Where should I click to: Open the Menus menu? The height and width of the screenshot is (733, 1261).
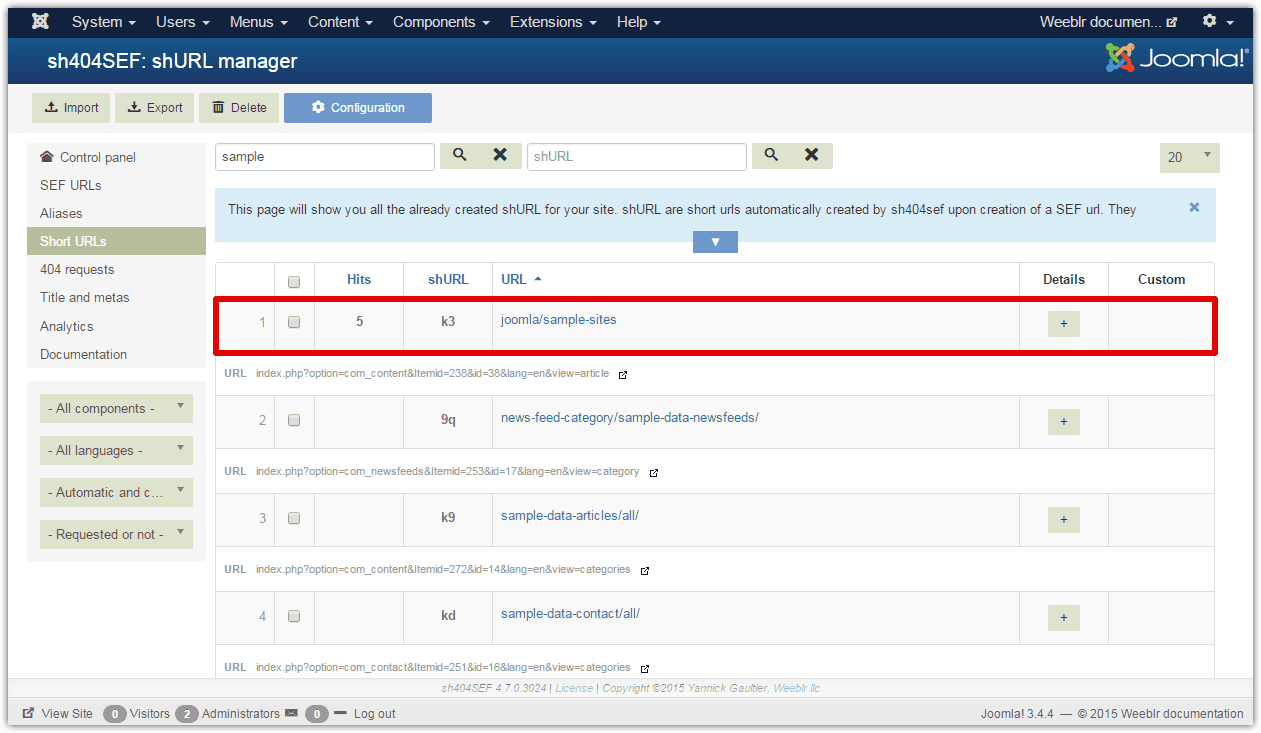[x=259, y=21]
